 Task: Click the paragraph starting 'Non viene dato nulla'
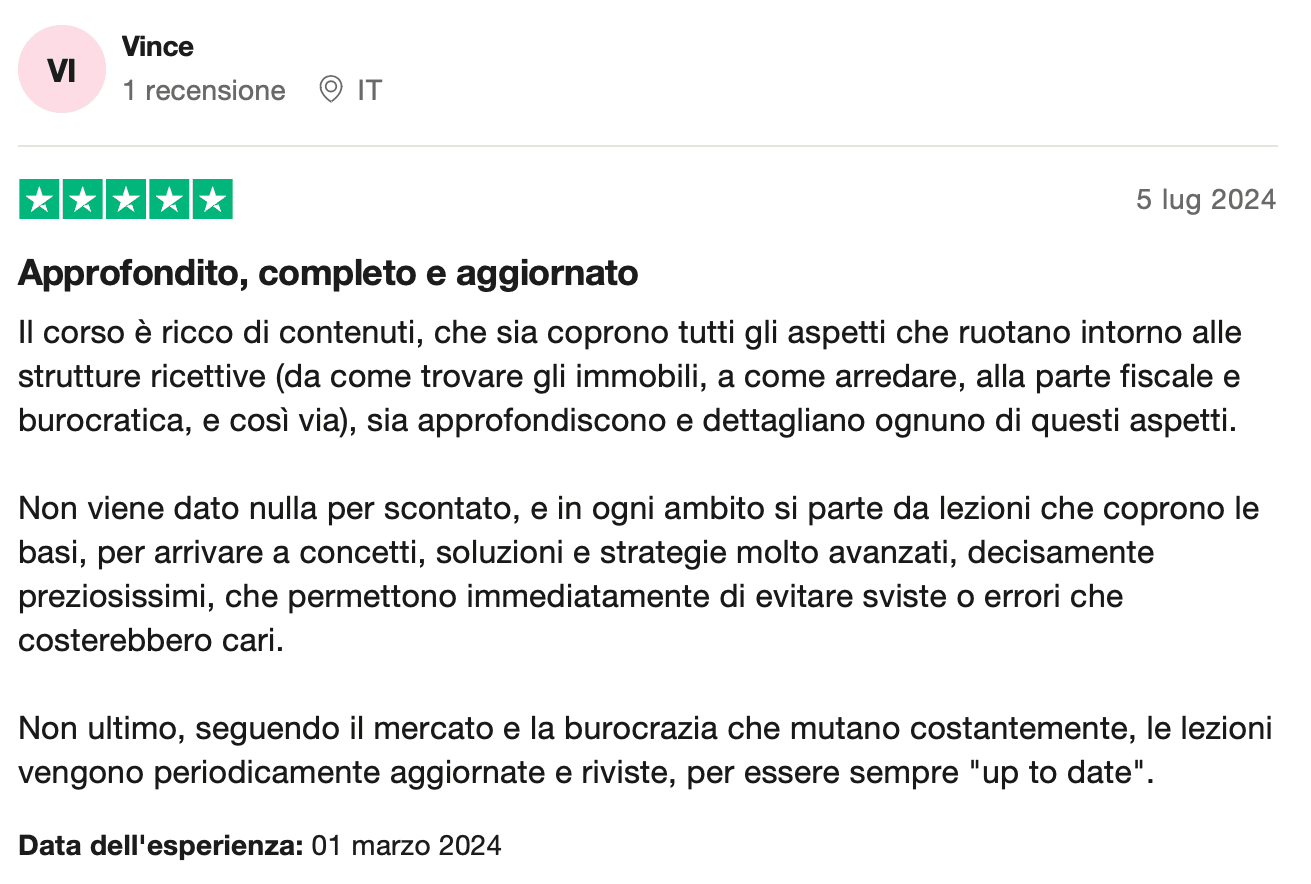[638, 574]
